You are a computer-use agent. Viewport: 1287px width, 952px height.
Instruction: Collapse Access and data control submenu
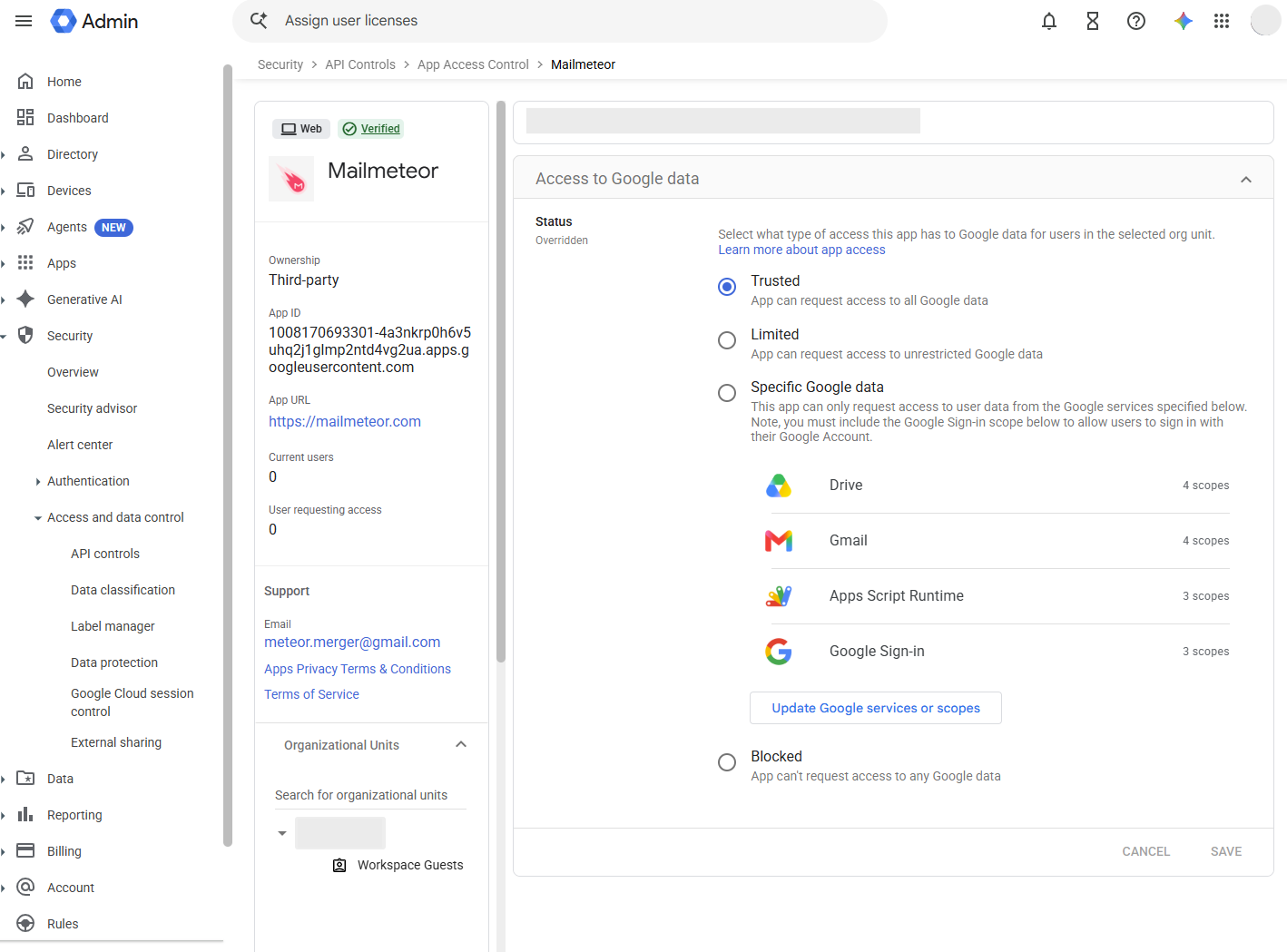37,518
